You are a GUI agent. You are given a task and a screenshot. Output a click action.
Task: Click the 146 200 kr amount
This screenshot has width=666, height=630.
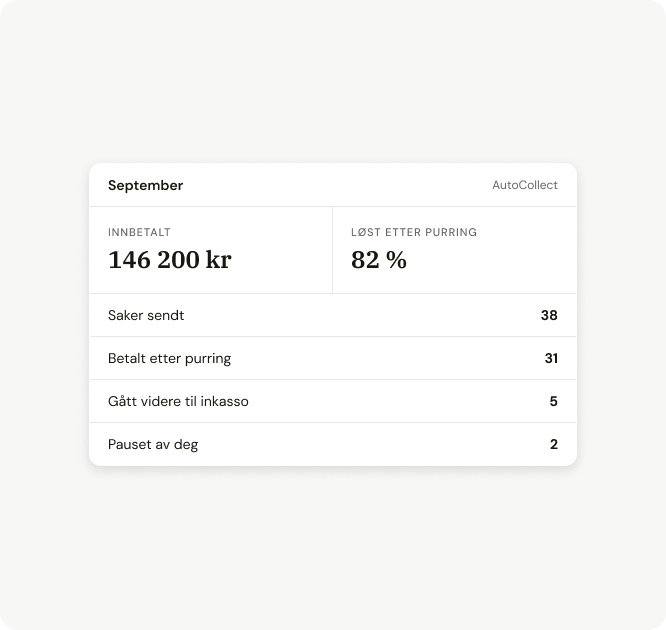[169, 260]
